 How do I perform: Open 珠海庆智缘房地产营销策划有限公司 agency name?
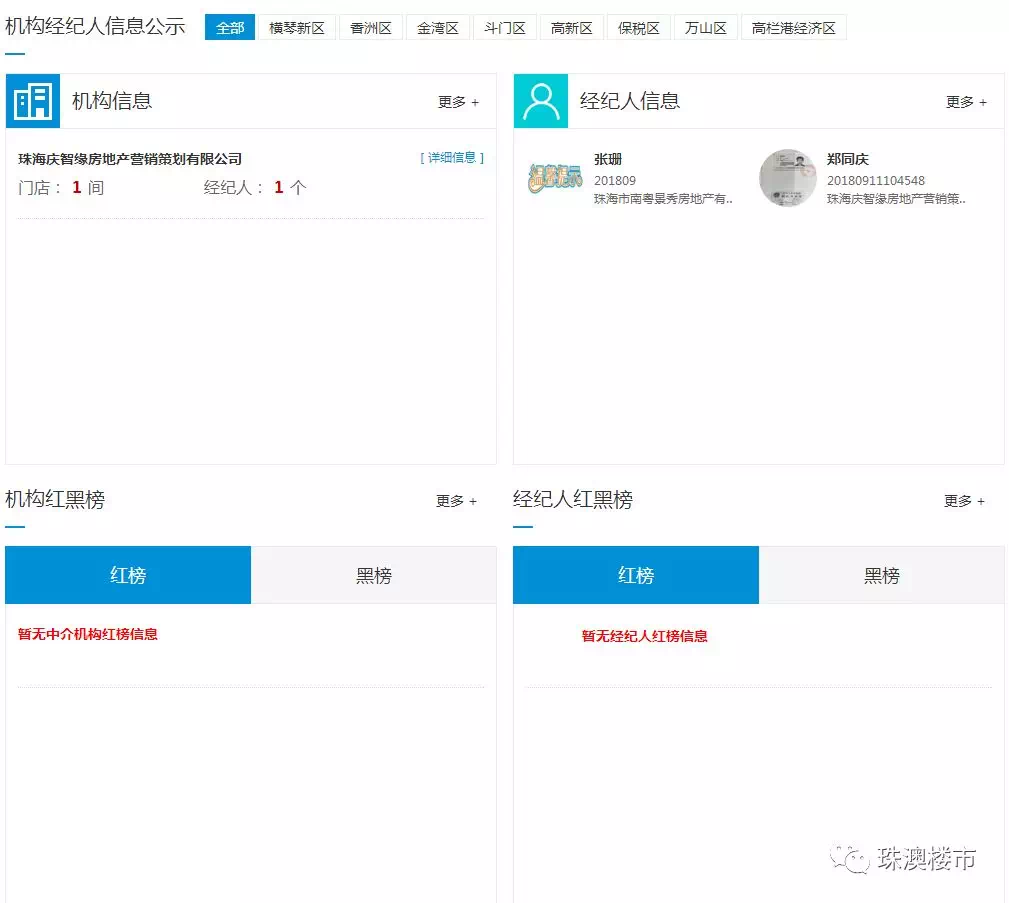130,159
